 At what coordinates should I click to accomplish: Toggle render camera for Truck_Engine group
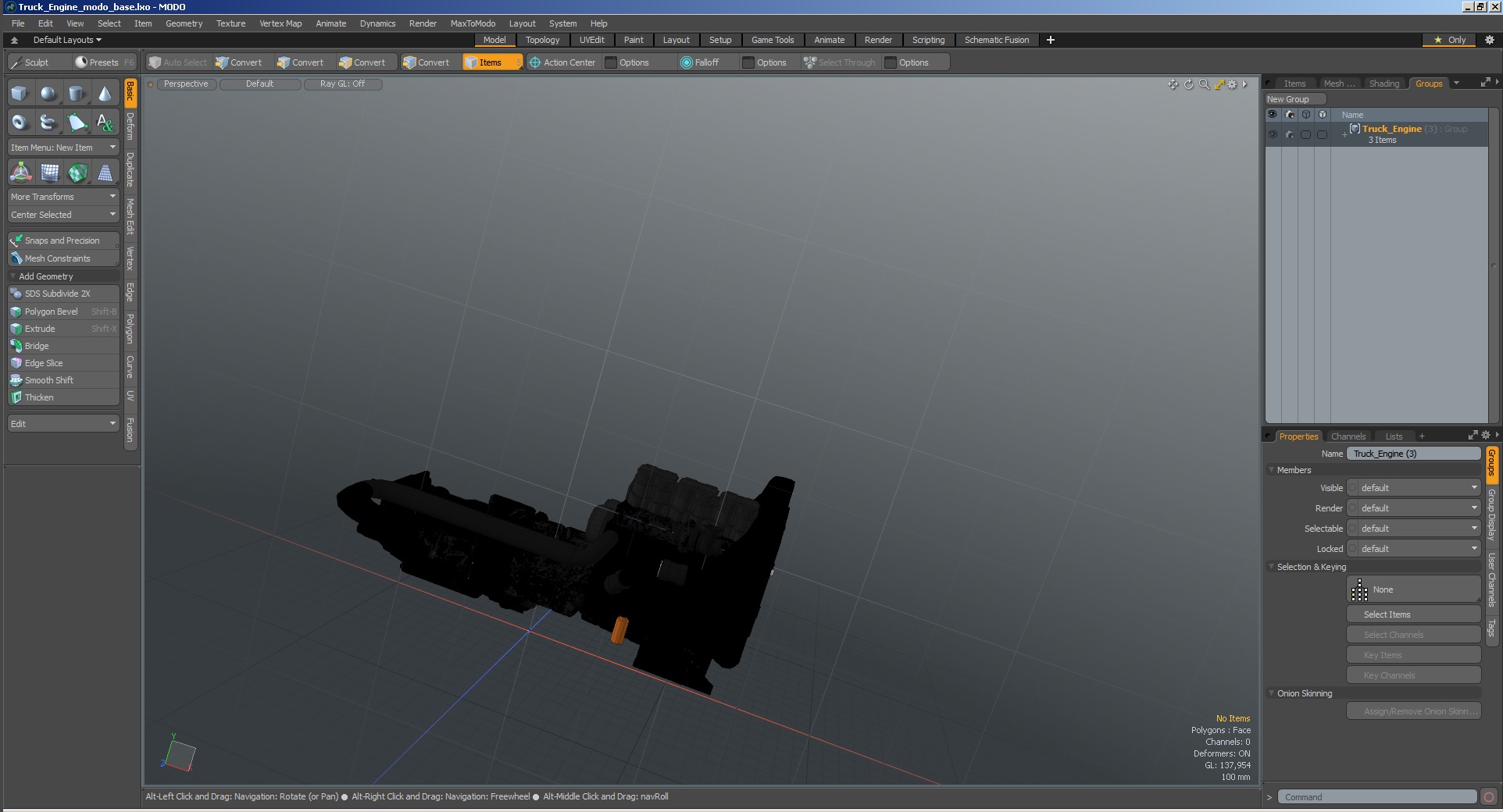1289,134
